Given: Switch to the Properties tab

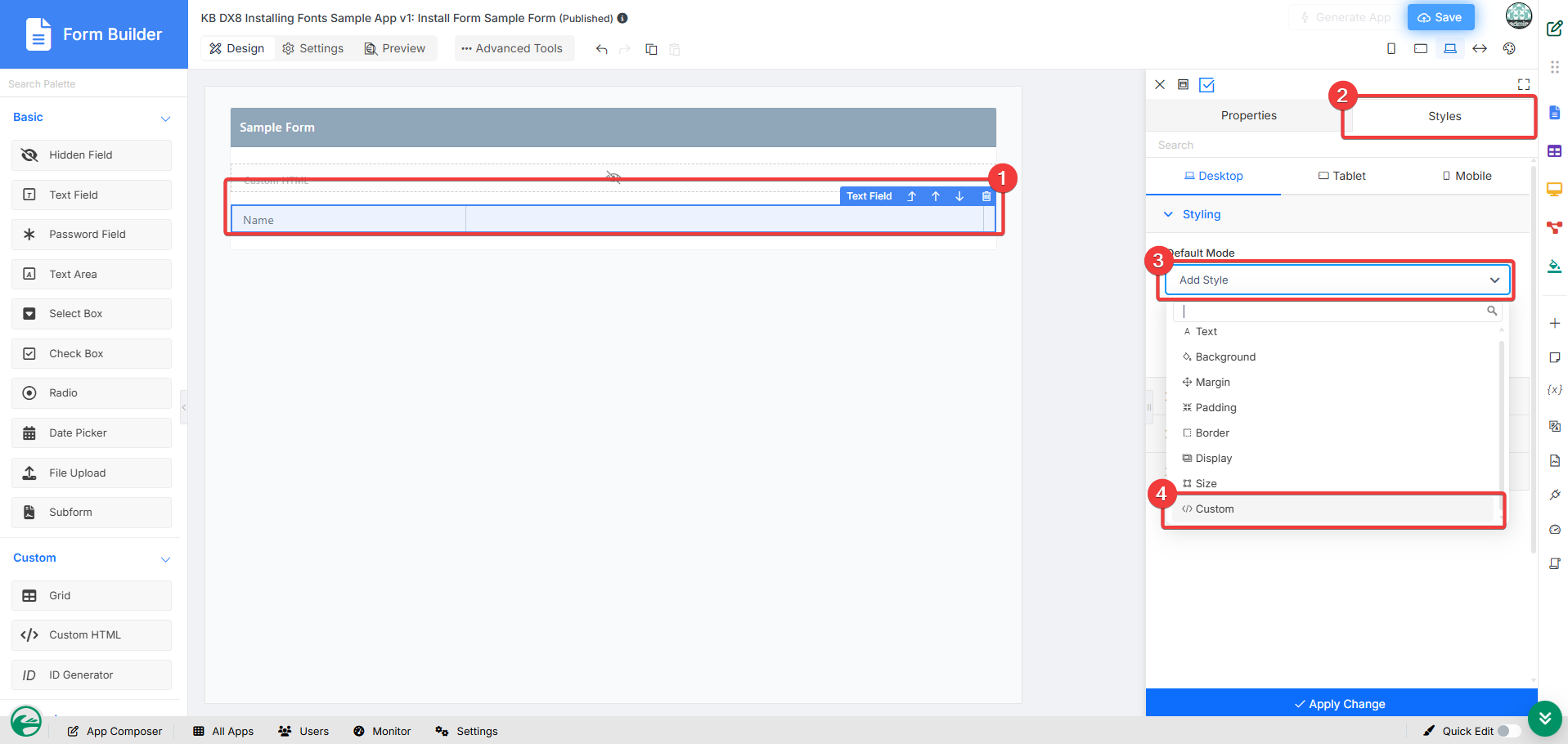Looking at the screenshot, I should (x=1248, y=115).
